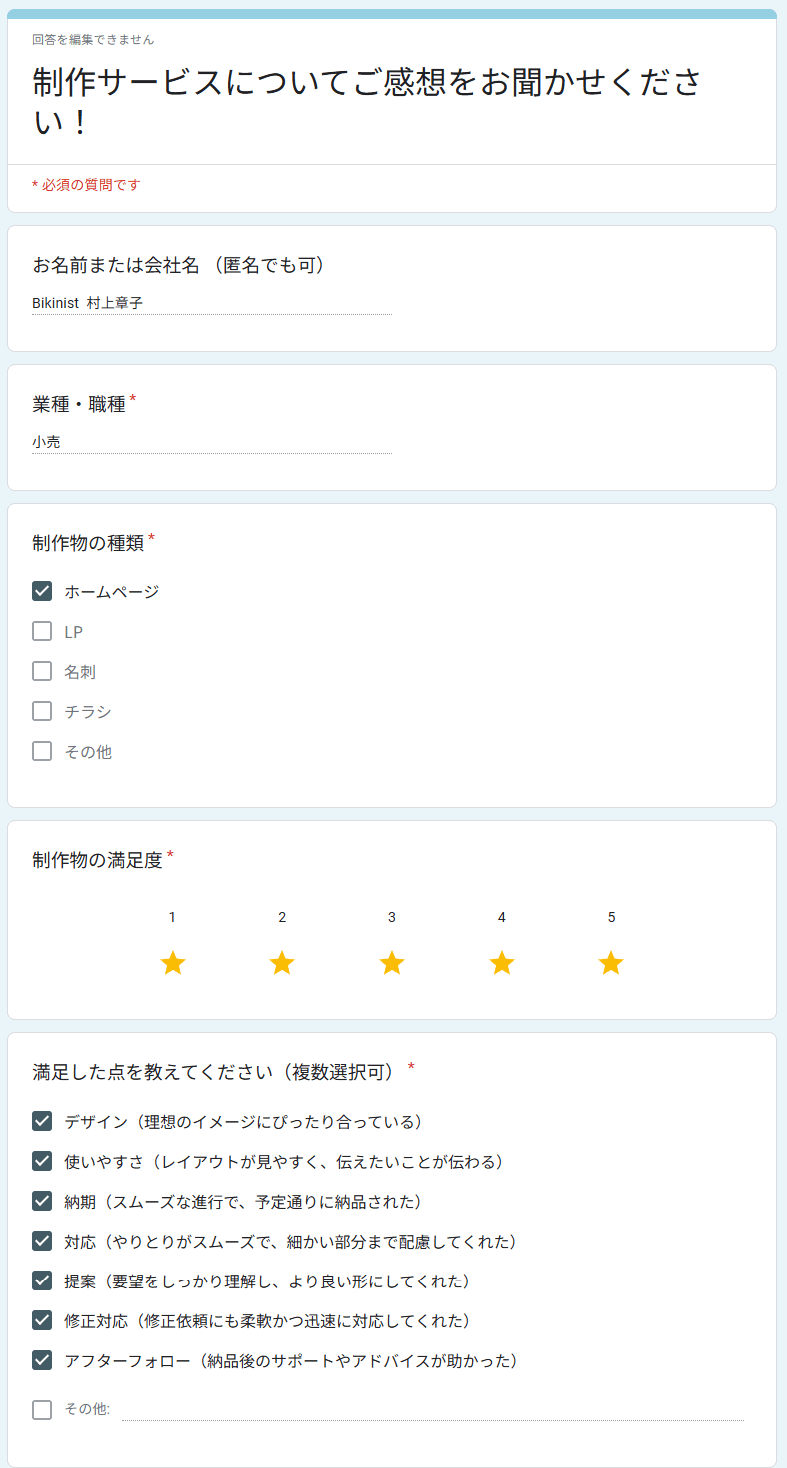Uncheck the 提案 checkbox
This screenshot has height=1468, width=787.
click(42, 1280)
